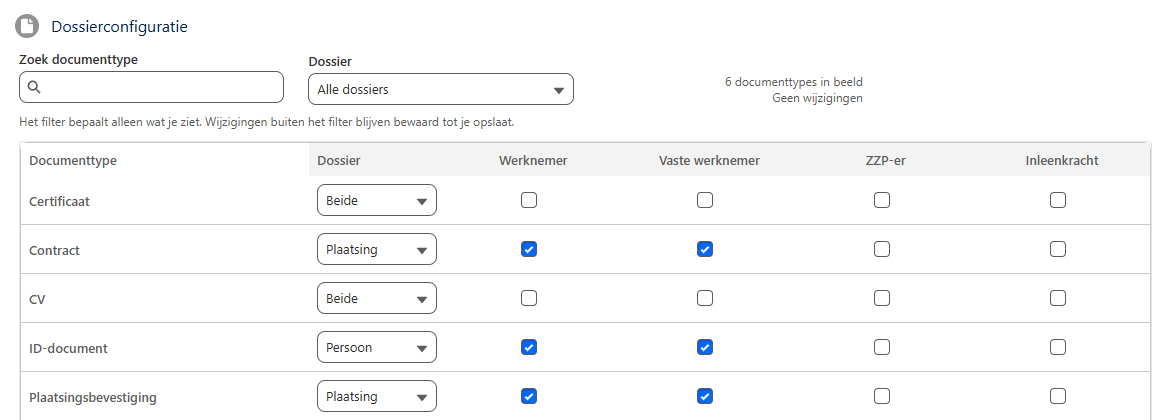Focus the Zoek documenttype search field
This screenshot has height=420, width=1166.
(x=151, y=87)
